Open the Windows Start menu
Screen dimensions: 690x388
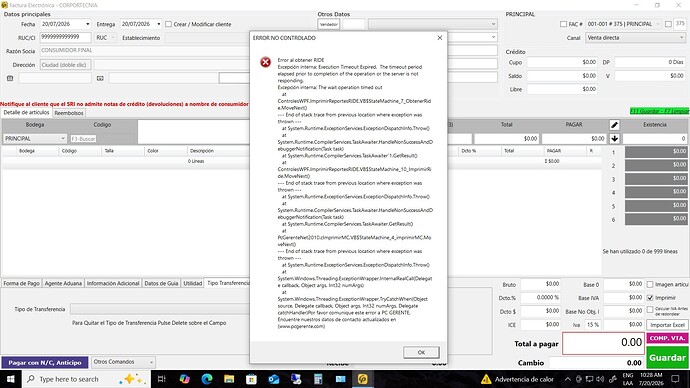point(11,379)
